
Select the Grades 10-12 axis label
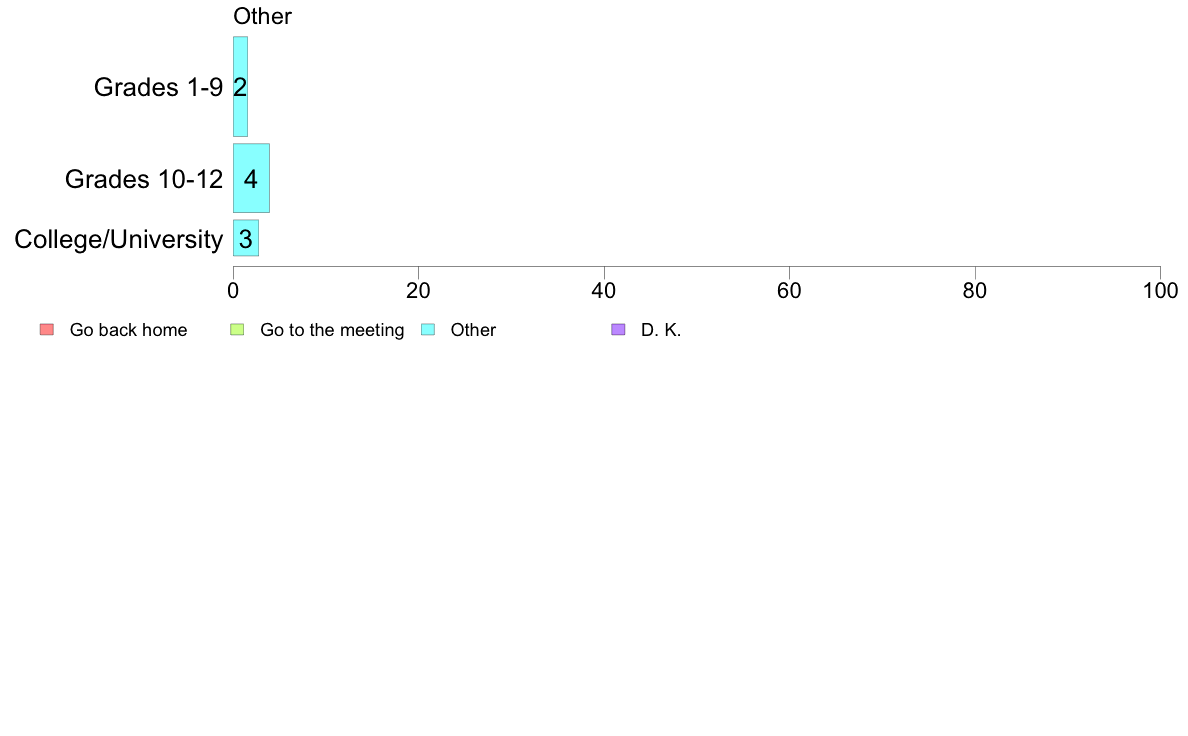click(144, 179)
